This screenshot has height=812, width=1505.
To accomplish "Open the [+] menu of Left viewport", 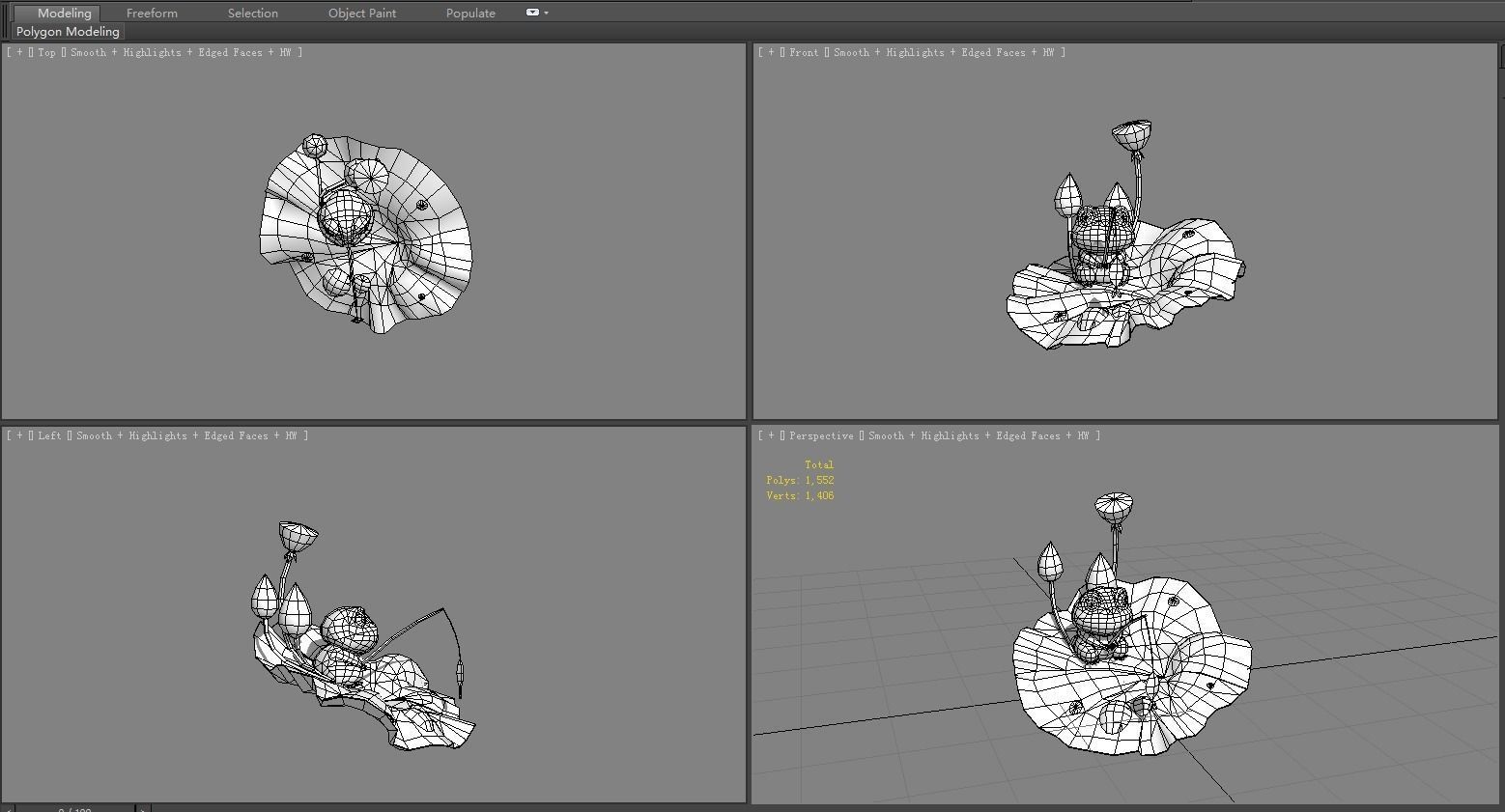I will (x=19, y=435).
